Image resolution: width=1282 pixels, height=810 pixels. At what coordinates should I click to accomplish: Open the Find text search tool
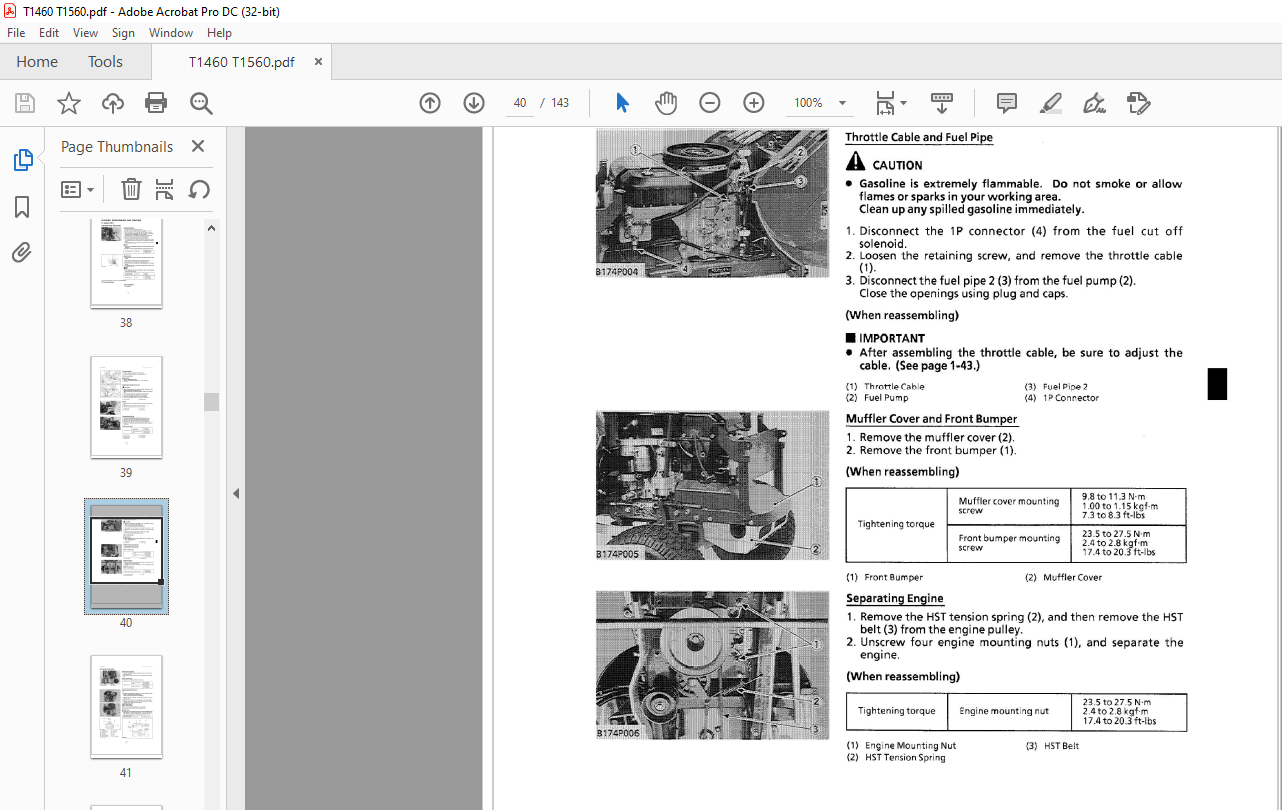201,103
